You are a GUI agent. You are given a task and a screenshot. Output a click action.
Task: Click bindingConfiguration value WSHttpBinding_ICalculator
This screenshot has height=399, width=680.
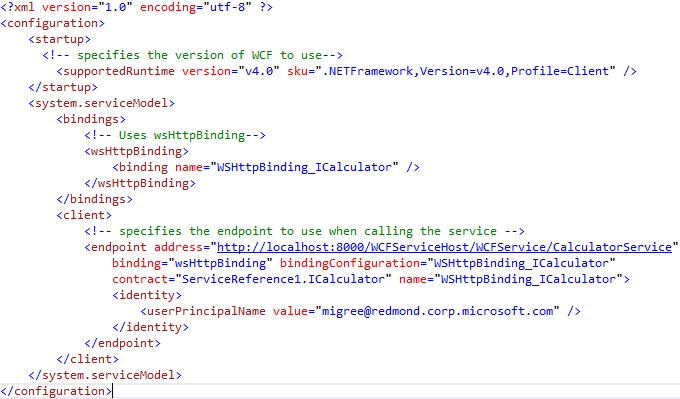point(521,263)
